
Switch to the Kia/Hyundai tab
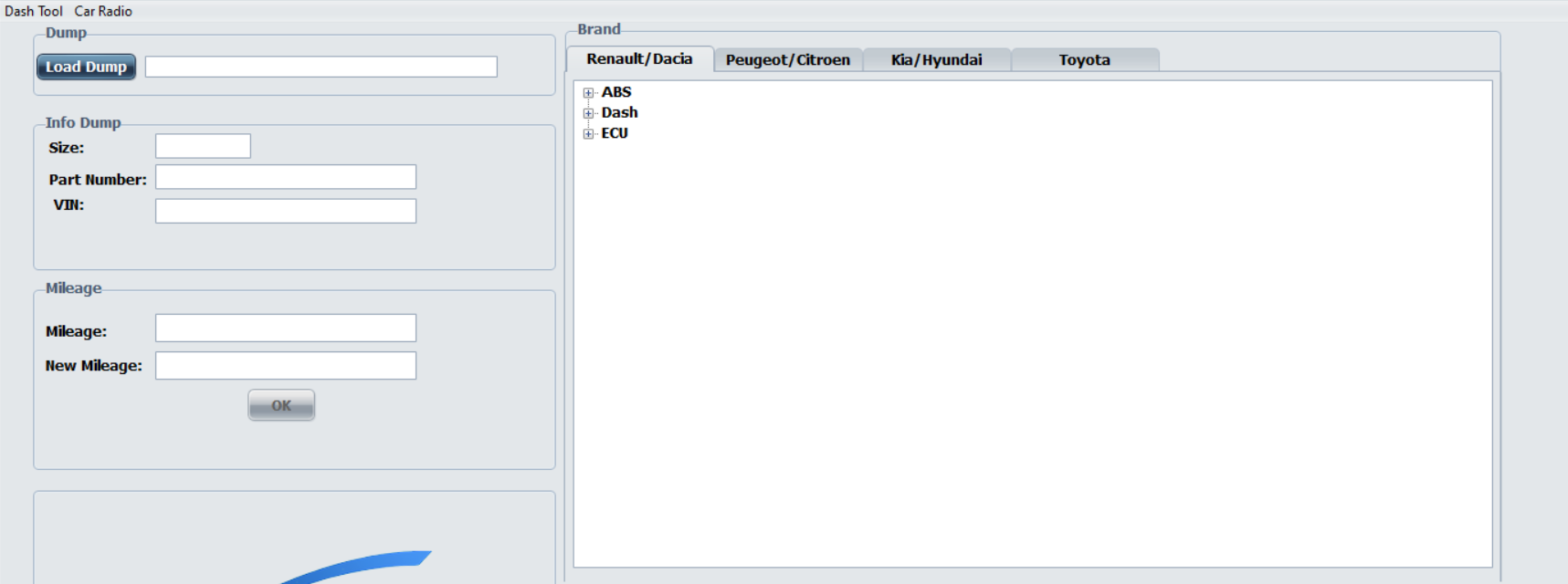[936, 60]
